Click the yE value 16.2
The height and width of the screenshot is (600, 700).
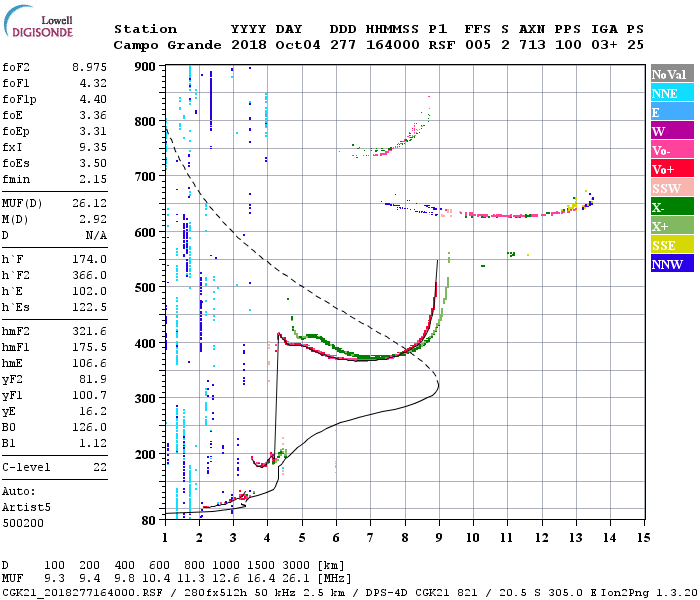coord(93,411)
